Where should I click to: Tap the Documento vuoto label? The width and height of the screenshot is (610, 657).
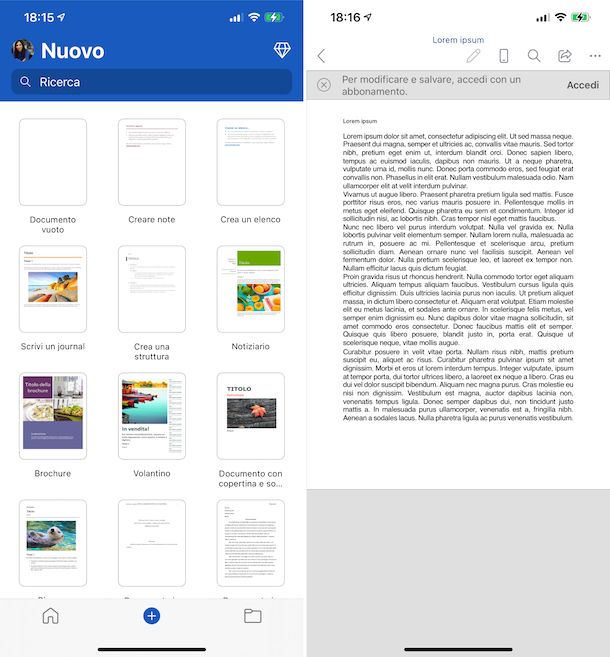pyautogui.click(x=53, y=225)
